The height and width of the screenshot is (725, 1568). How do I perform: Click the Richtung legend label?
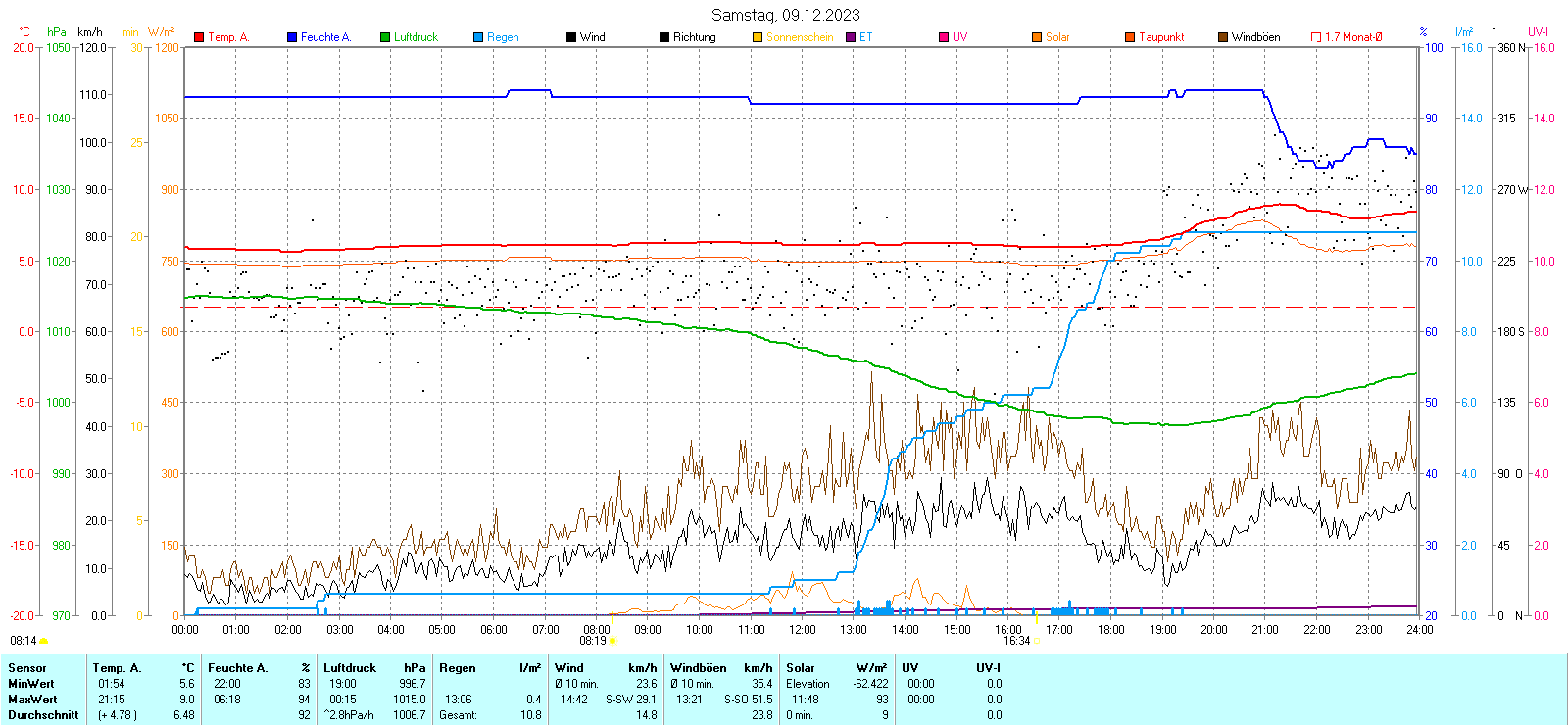[x=694, y=37]
